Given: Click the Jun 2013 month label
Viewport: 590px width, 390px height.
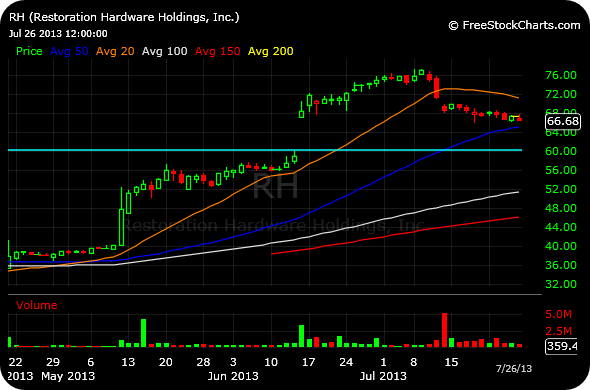Looking at the screenshot, I should pos(233,376).
